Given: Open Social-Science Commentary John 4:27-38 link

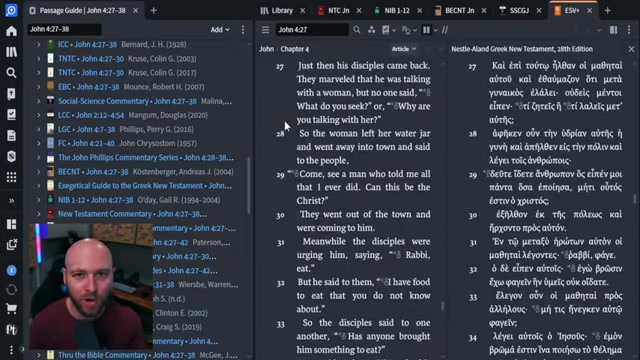Looking at the screenshot, I should click(x=127, y=101).
